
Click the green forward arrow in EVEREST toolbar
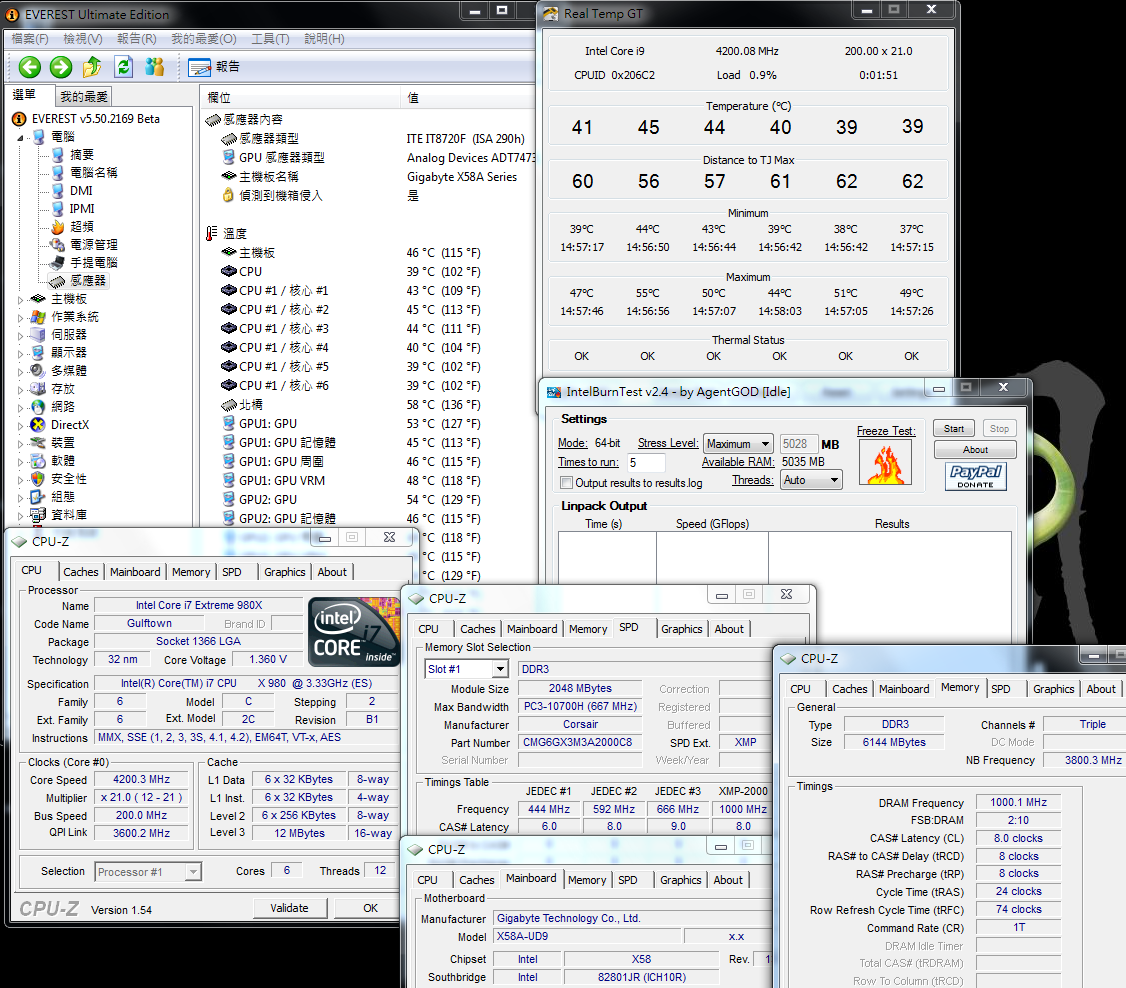pyautogui.click(x=61, y=67)
